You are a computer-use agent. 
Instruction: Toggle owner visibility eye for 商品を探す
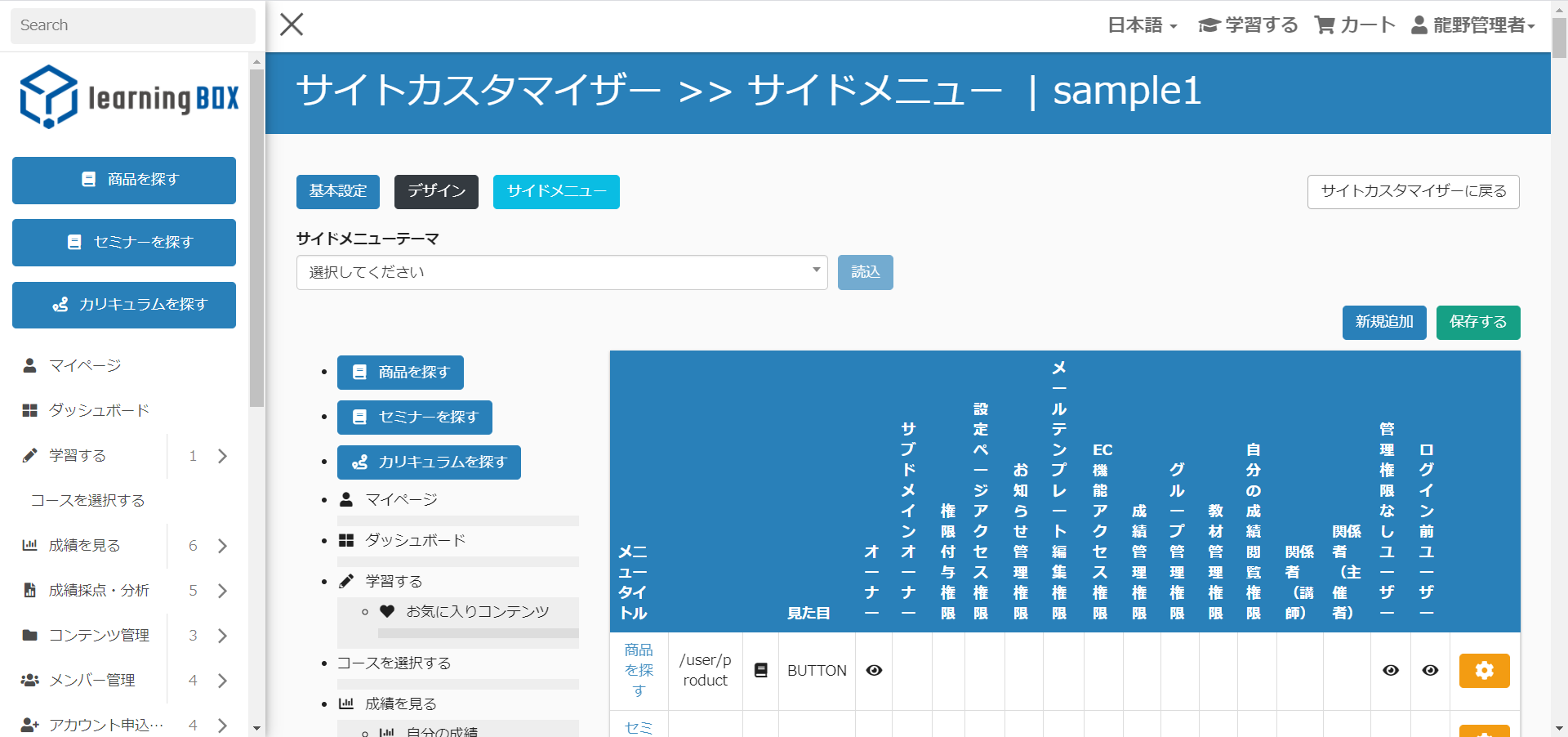point(874,671)
